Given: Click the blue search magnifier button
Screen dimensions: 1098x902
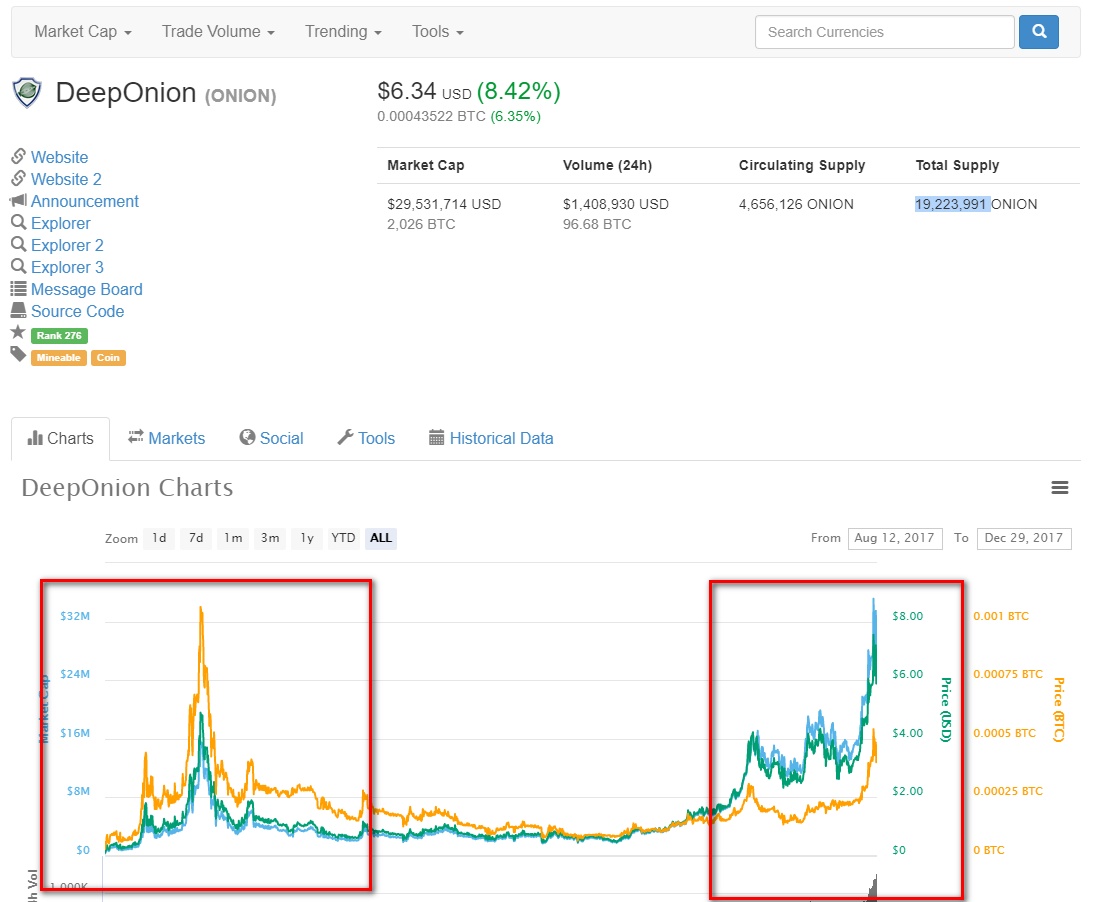Looking at the screenshot, I should coord(1038,32).
